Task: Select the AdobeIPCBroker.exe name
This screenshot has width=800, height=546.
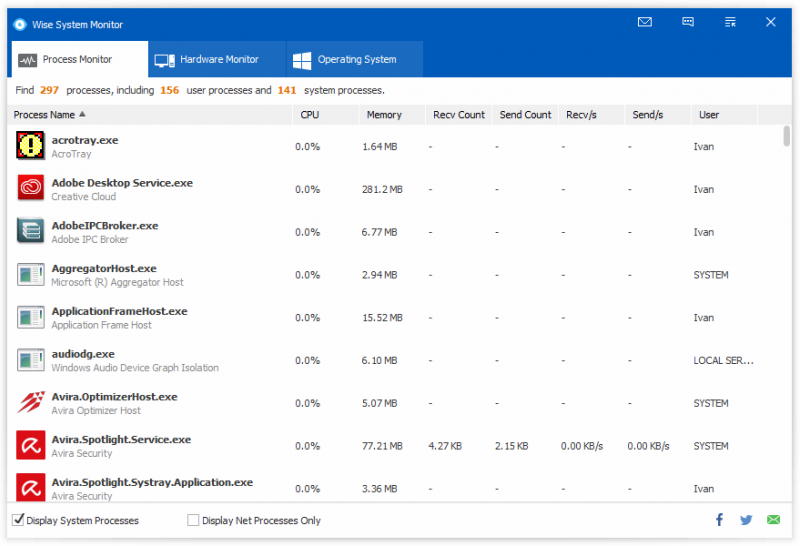Action: click(x=105, y=226)
